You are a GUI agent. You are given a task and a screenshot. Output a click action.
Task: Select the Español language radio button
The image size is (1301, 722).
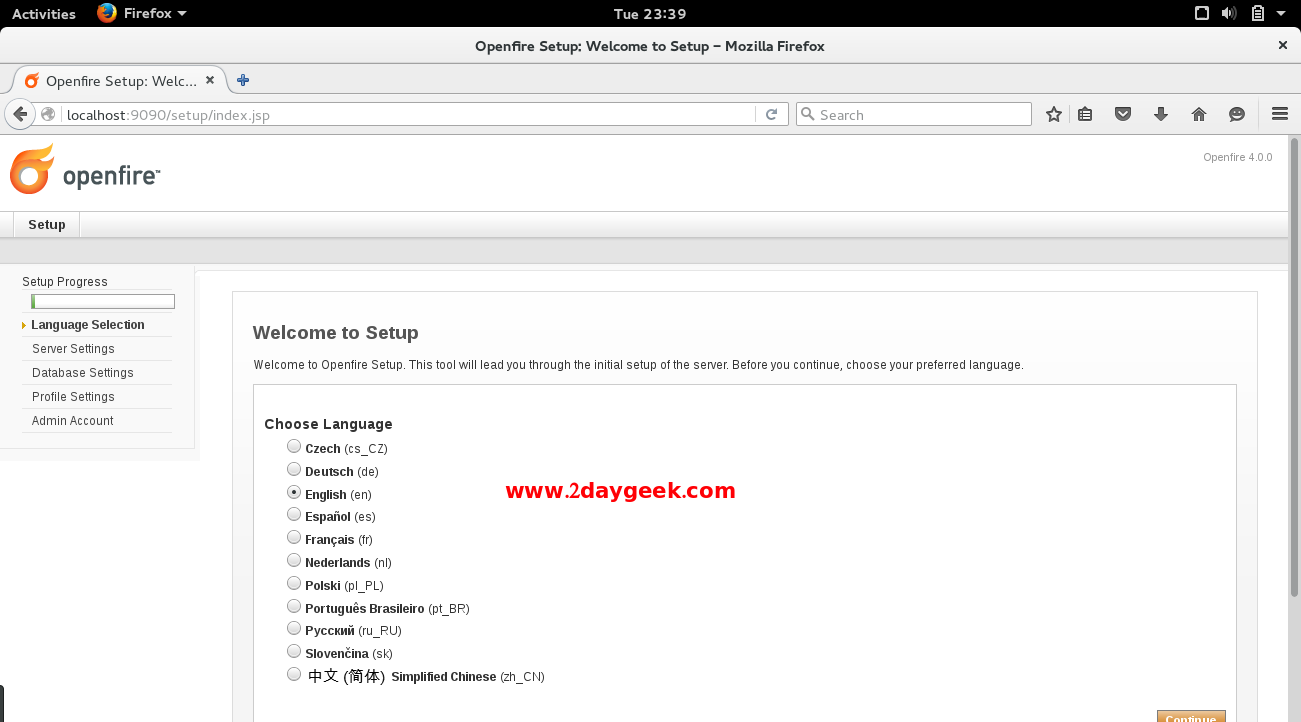[x=294, y=514]
